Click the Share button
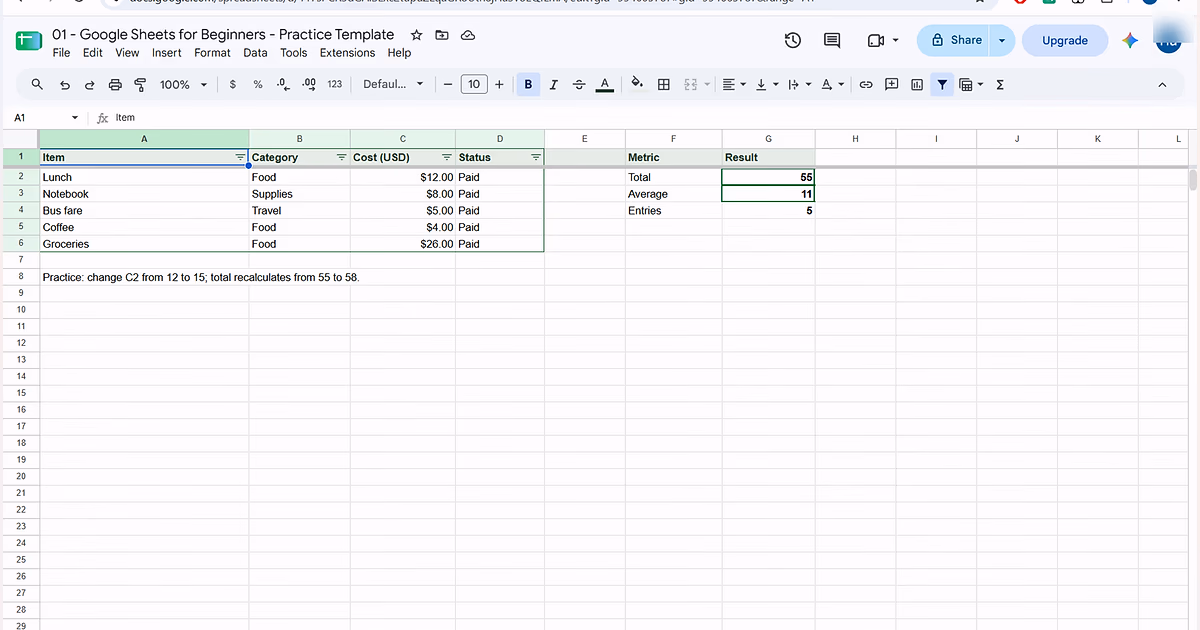The width and height of the screenshot is (1200, 630). tap(955, 40)
